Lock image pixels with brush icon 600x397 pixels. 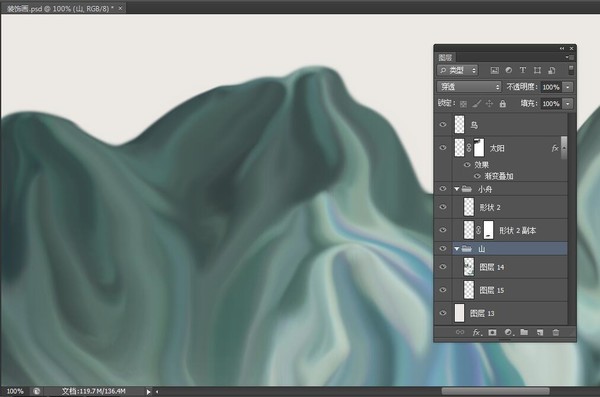coord(476,104)
